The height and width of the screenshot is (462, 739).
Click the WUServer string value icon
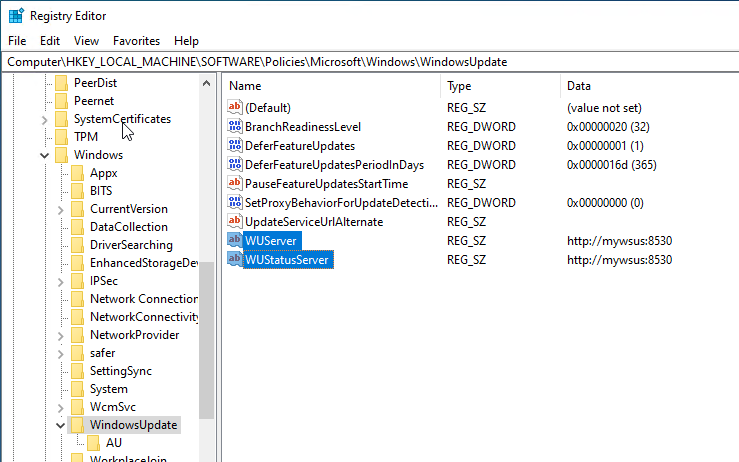235,240
